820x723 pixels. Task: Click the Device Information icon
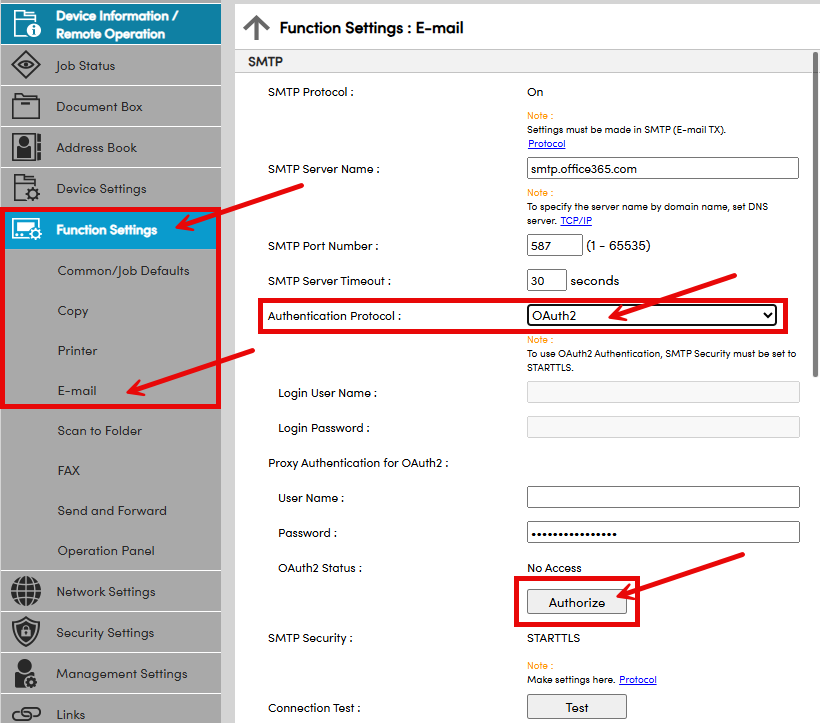(27, 24)
